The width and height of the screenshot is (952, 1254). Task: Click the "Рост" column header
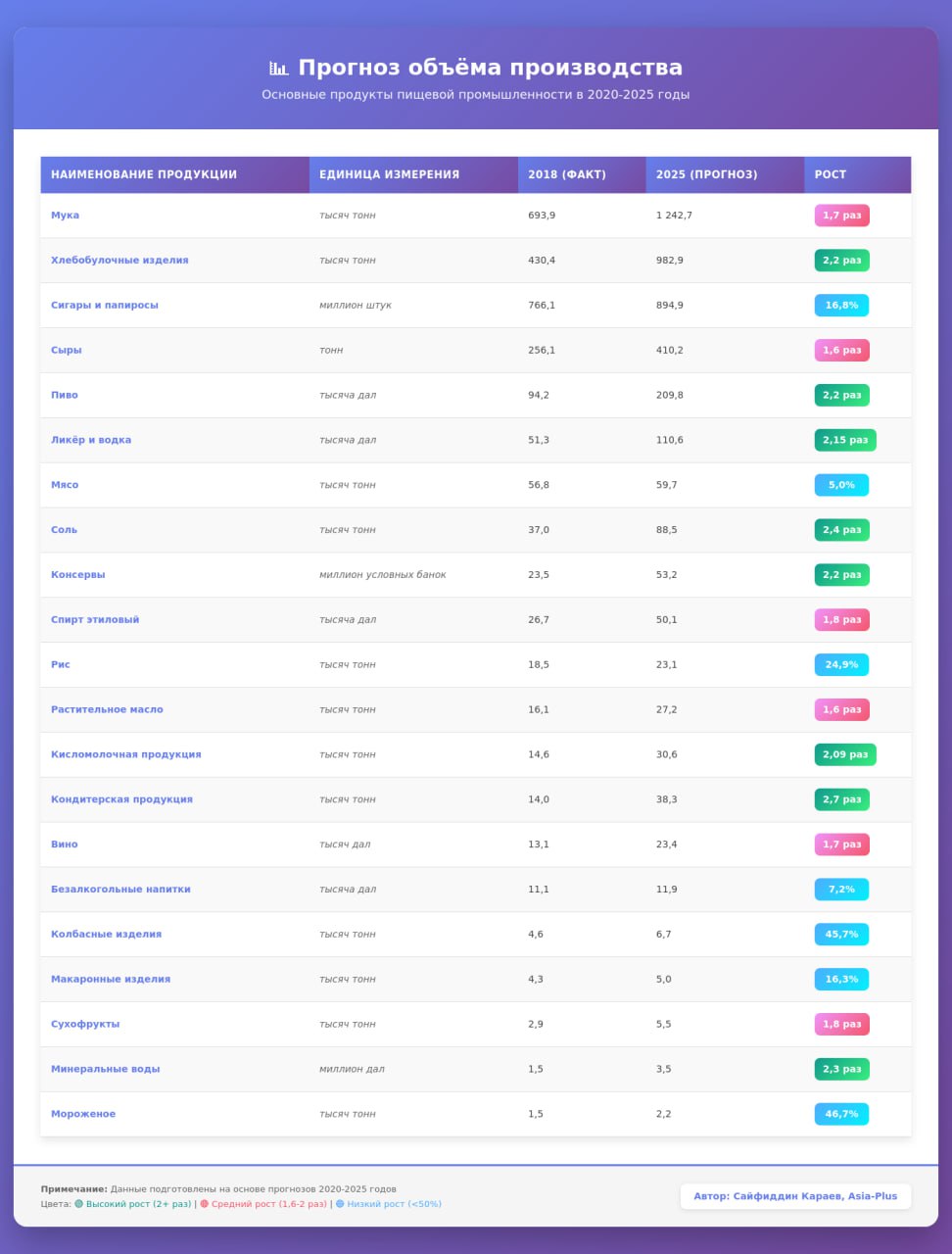coord(830,174)
